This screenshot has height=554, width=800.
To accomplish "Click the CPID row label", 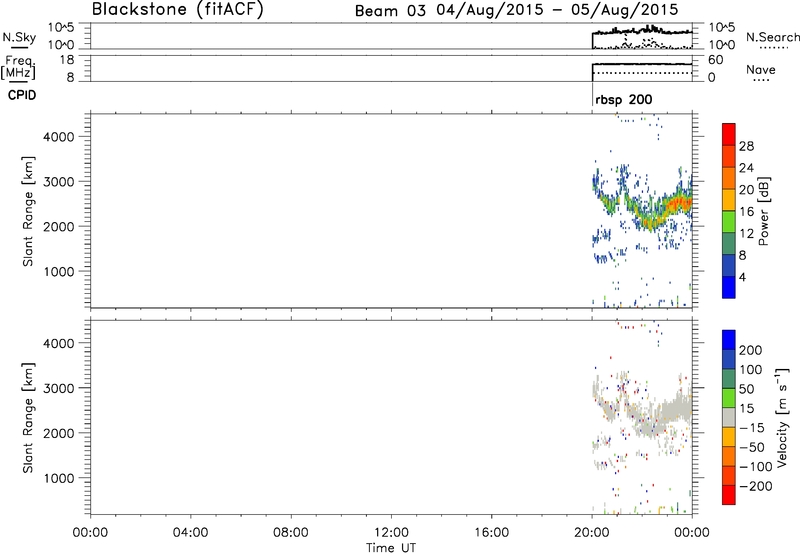I will pos(22,95).
